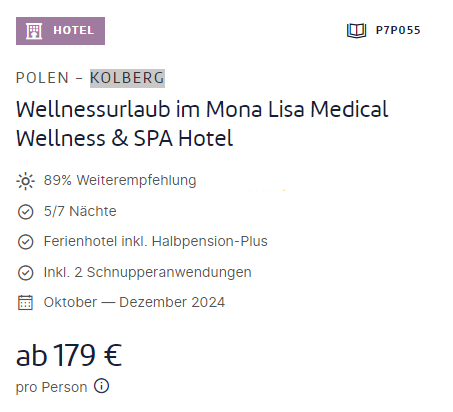The image size is (453, 412).
Task: Click Inkl. 2 Schnupperanwendungen text
Action: pyautogui.click(x=148, y=272)
